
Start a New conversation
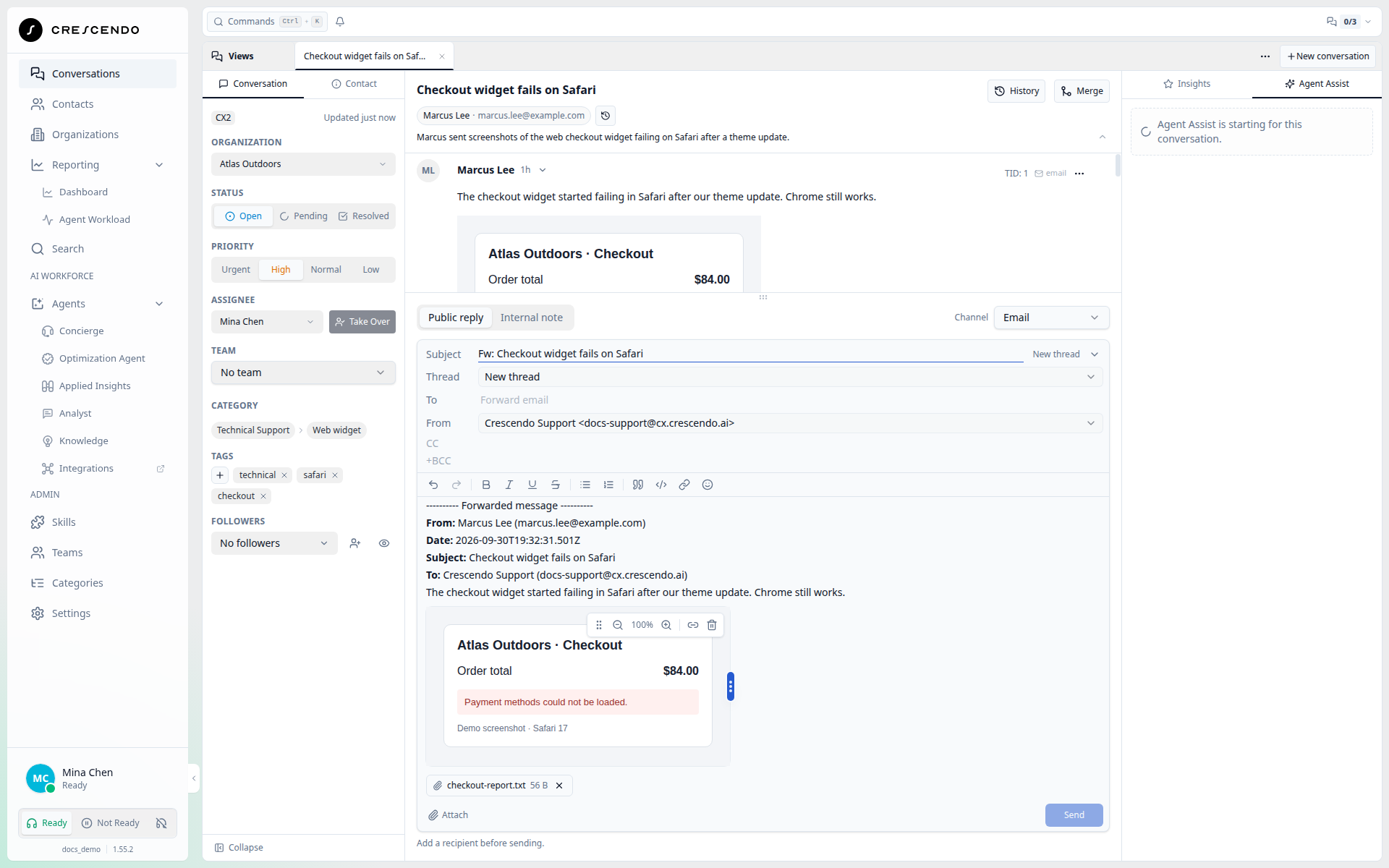tap(1328, 56)
